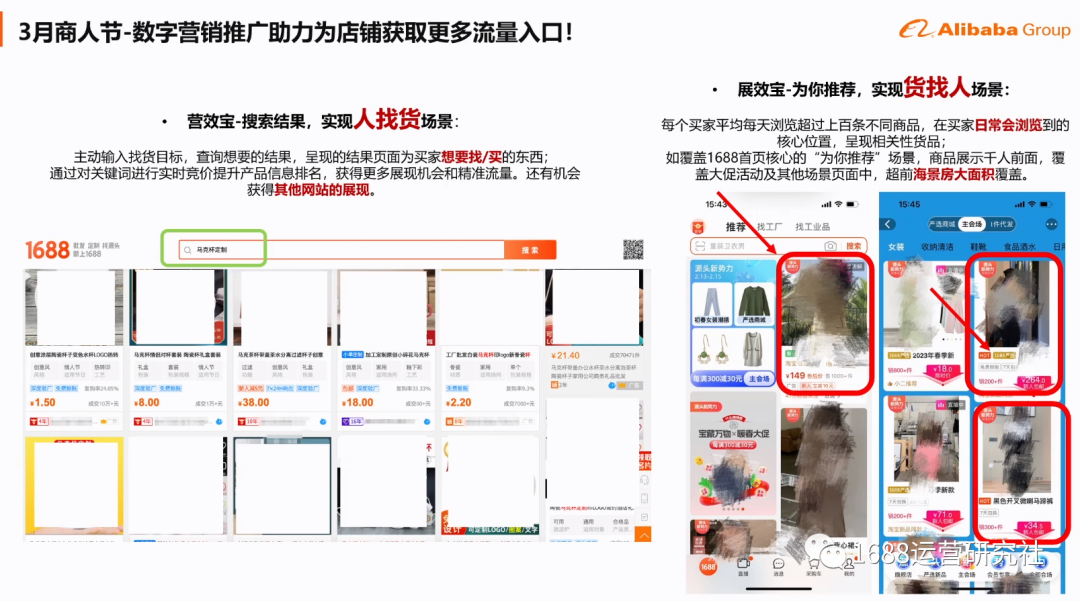Viewport: 1080px width, 601px height.
Task: Tap the three-dot more menu icon
Action: (1051, 224)
